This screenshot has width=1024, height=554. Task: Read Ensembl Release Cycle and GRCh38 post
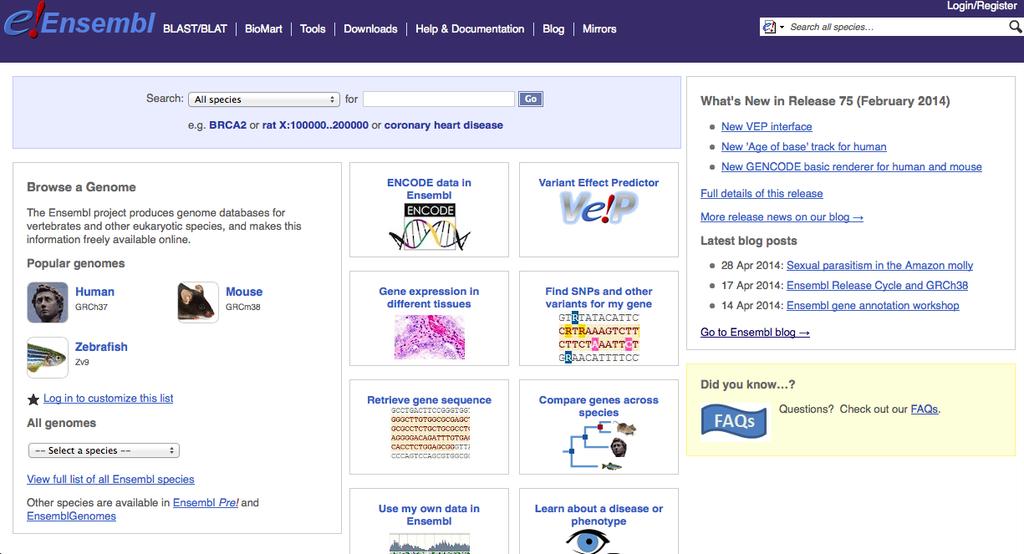[x=877, y=285]
